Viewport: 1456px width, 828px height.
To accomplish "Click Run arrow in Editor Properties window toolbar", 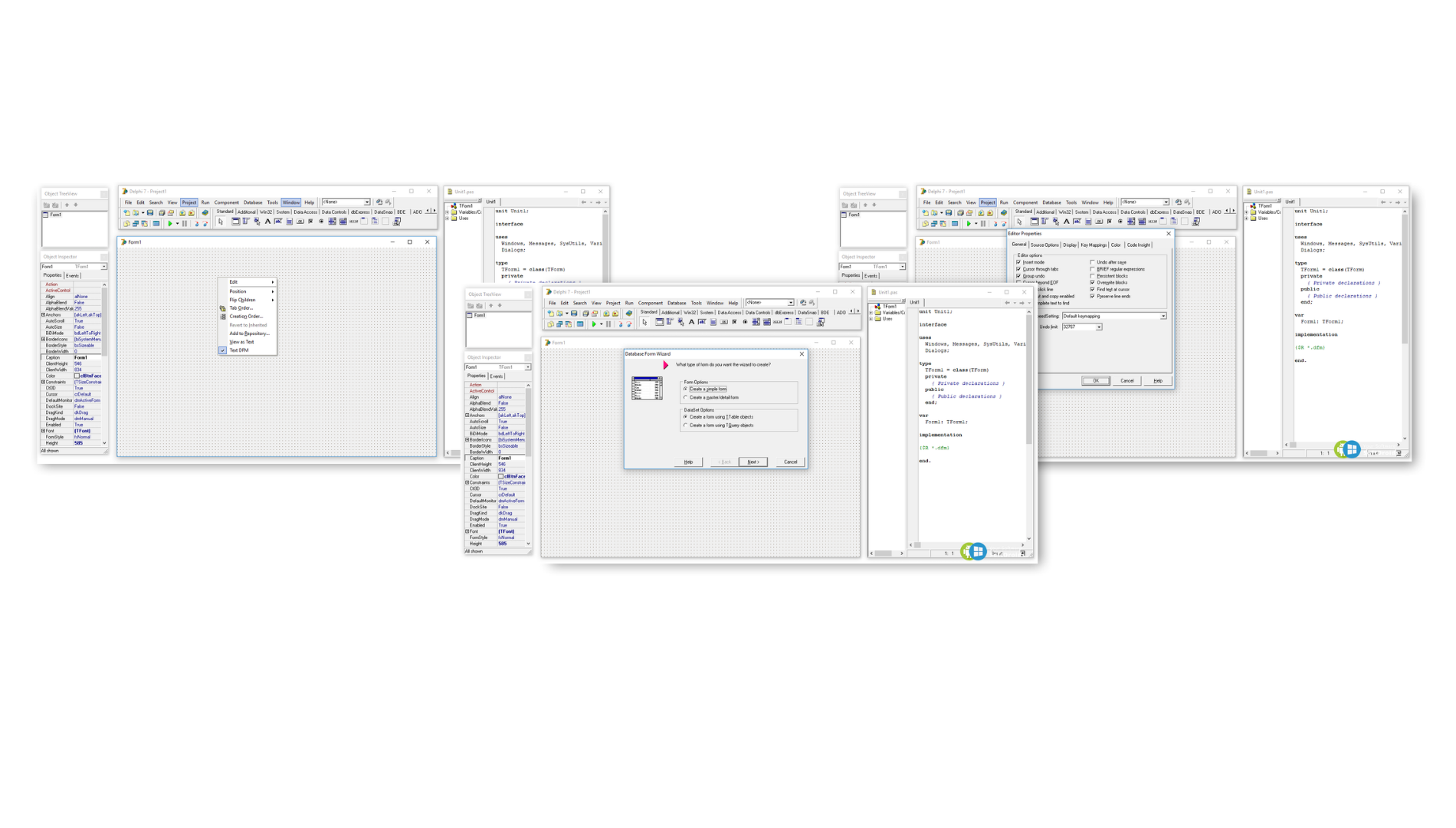I will (969, 223).
